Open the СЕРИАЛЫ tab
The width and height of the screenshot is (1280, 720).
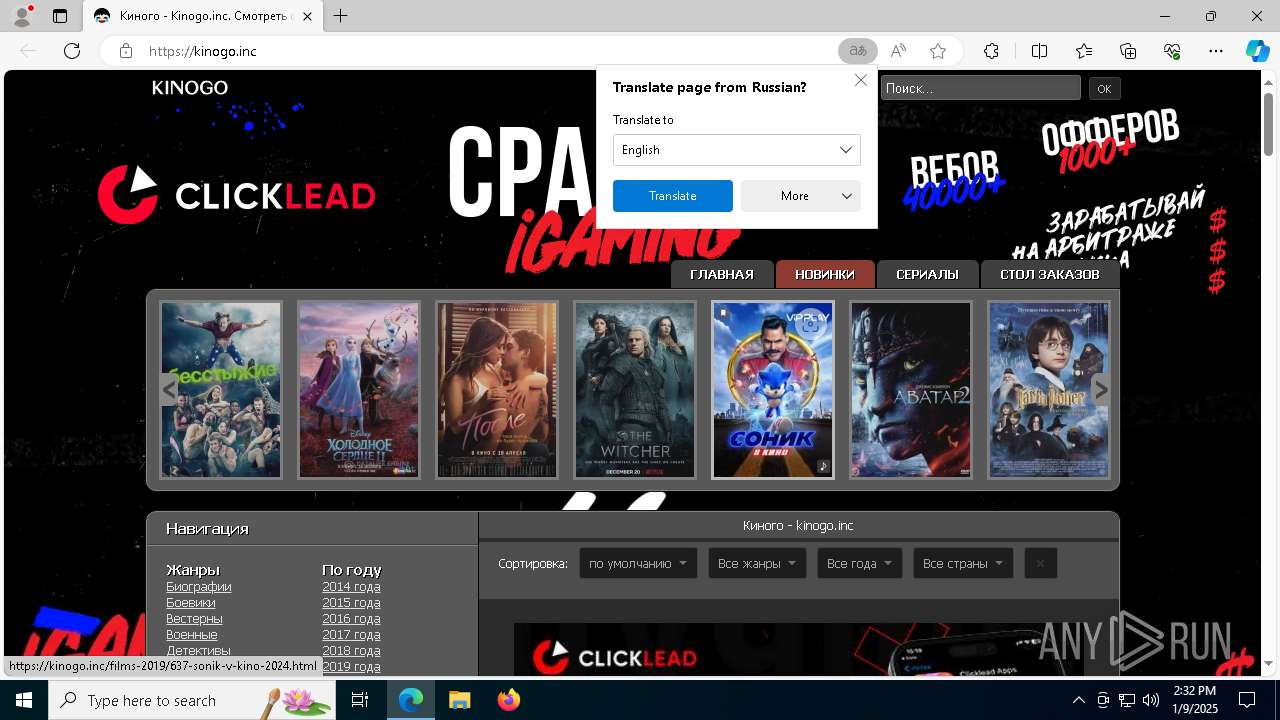click(927, 274)
